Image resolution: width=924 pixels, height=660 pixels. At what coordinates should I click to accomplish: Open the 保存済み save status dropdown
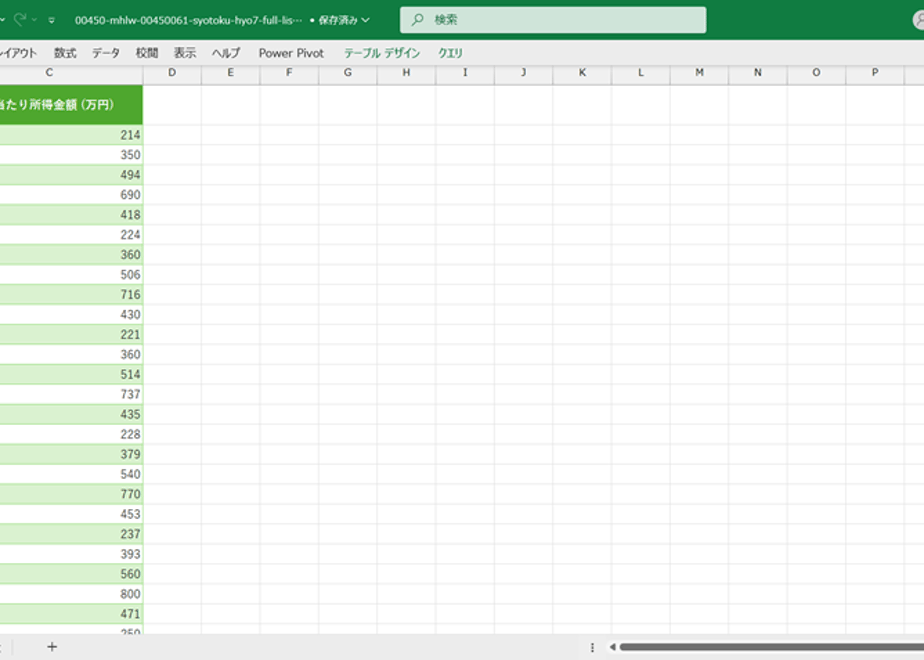coord(344,20)
